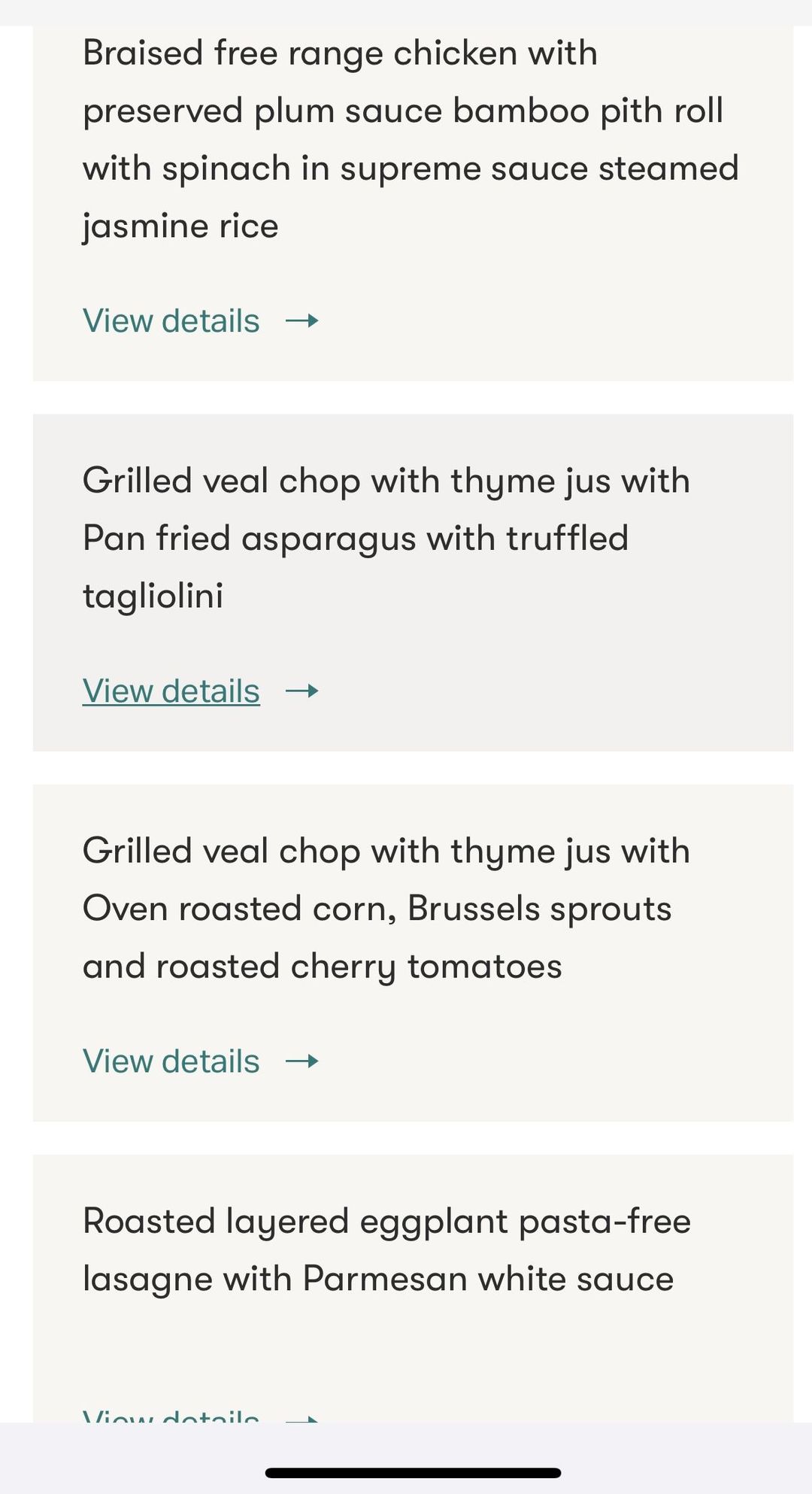Tap arrow icon on veal chop tagliolini card
The image size is (812, 1494).
click(x=302, y=691)
